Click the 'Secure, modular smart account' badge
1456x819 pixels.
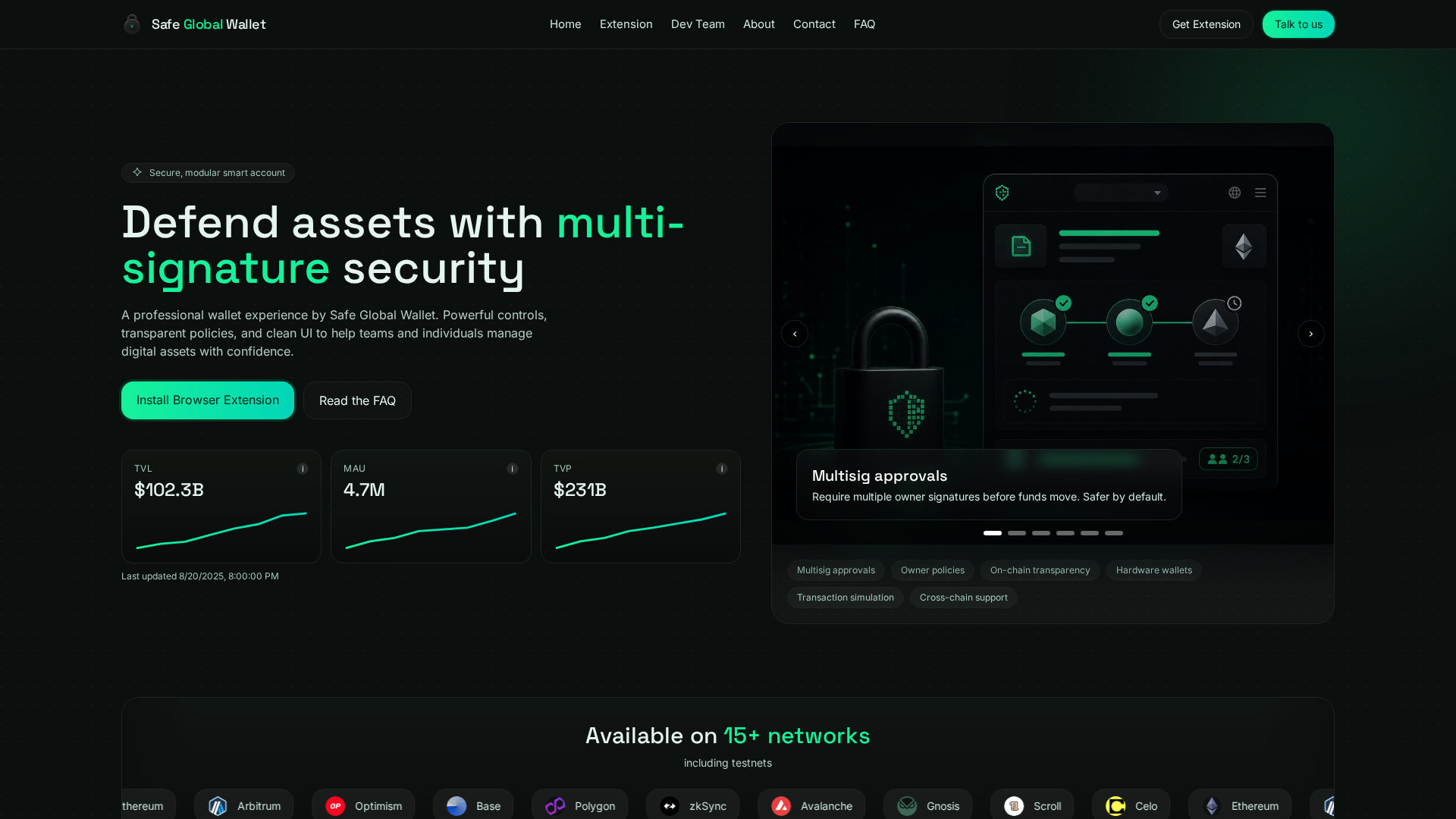click(208, 173)
